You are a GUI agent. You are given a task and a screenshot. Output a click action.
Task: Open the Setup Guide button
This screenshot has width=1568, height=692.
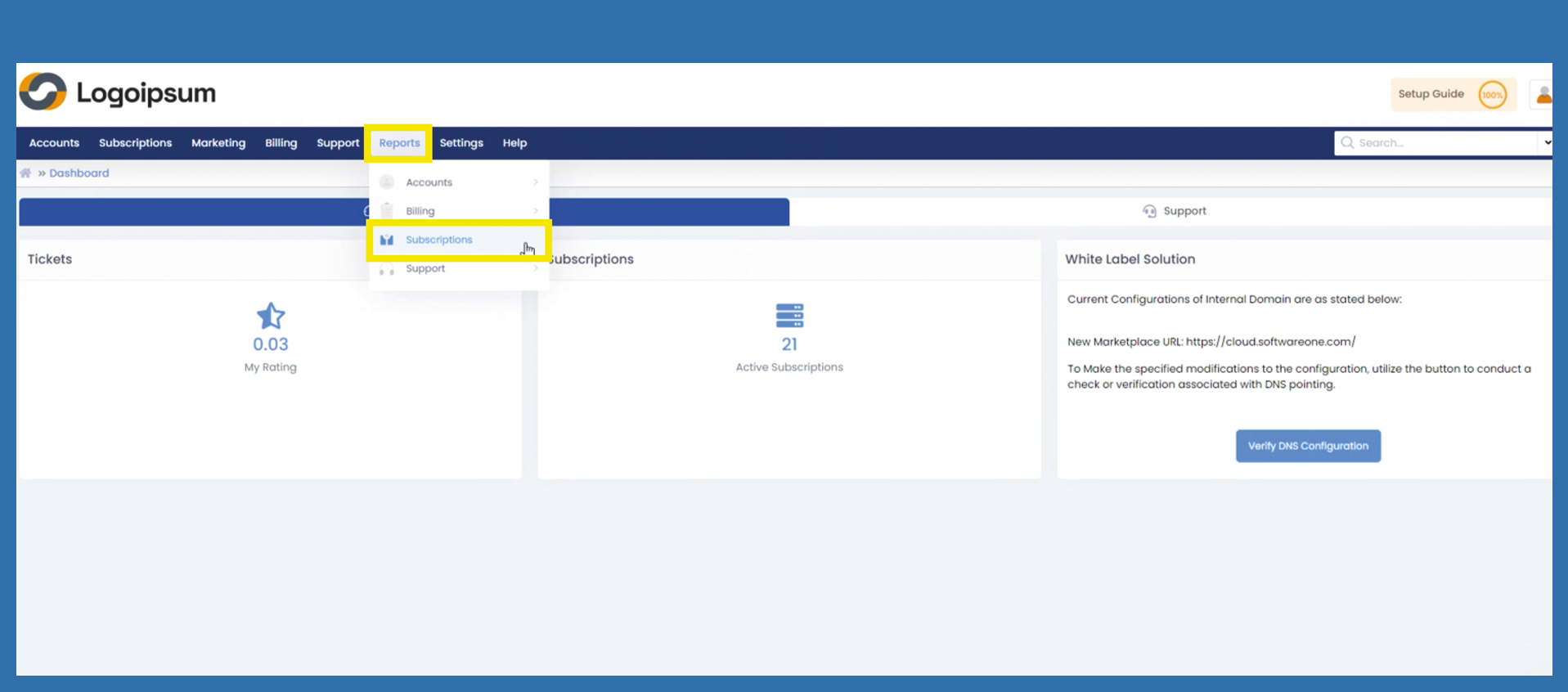[1431, 94]
